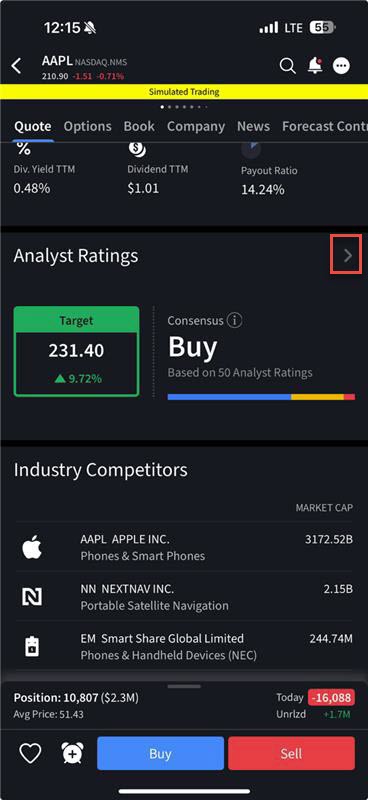Tap the blue Buy button

pyautogui.click(x=160, y=753)
